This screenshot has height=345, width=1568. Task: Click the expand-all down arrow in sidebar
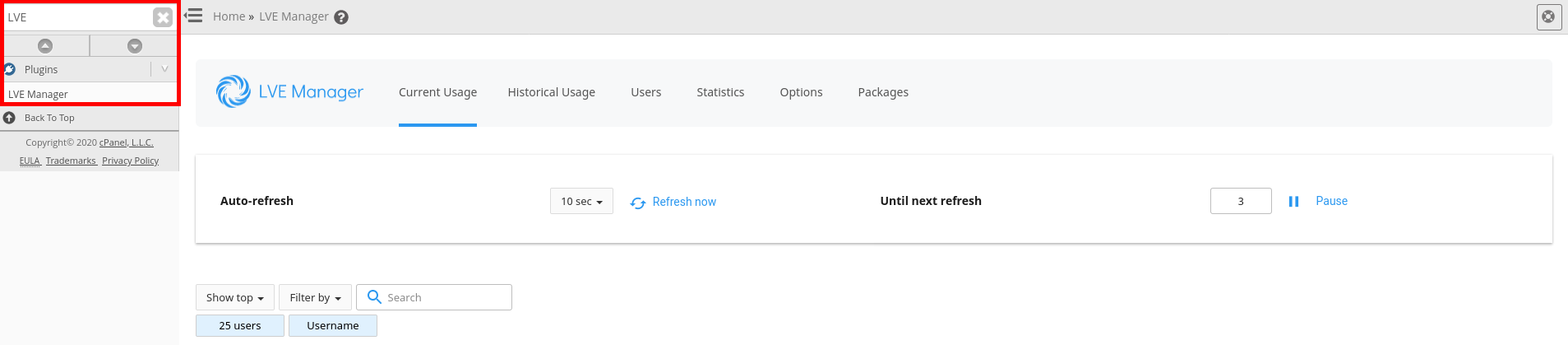point(135,46)
